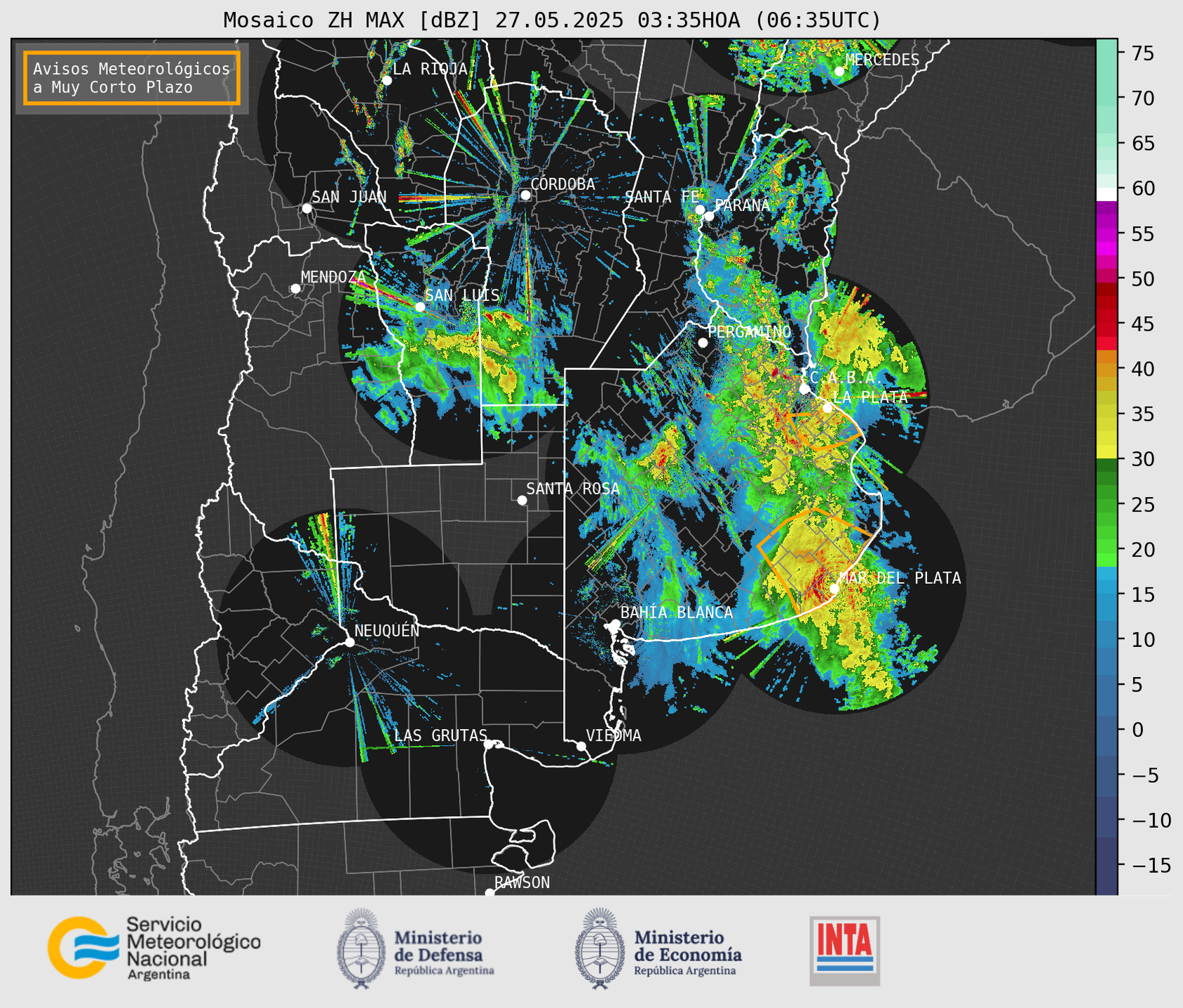
Task: Click the Las Grutas city marker
Action: coord(488,744)
